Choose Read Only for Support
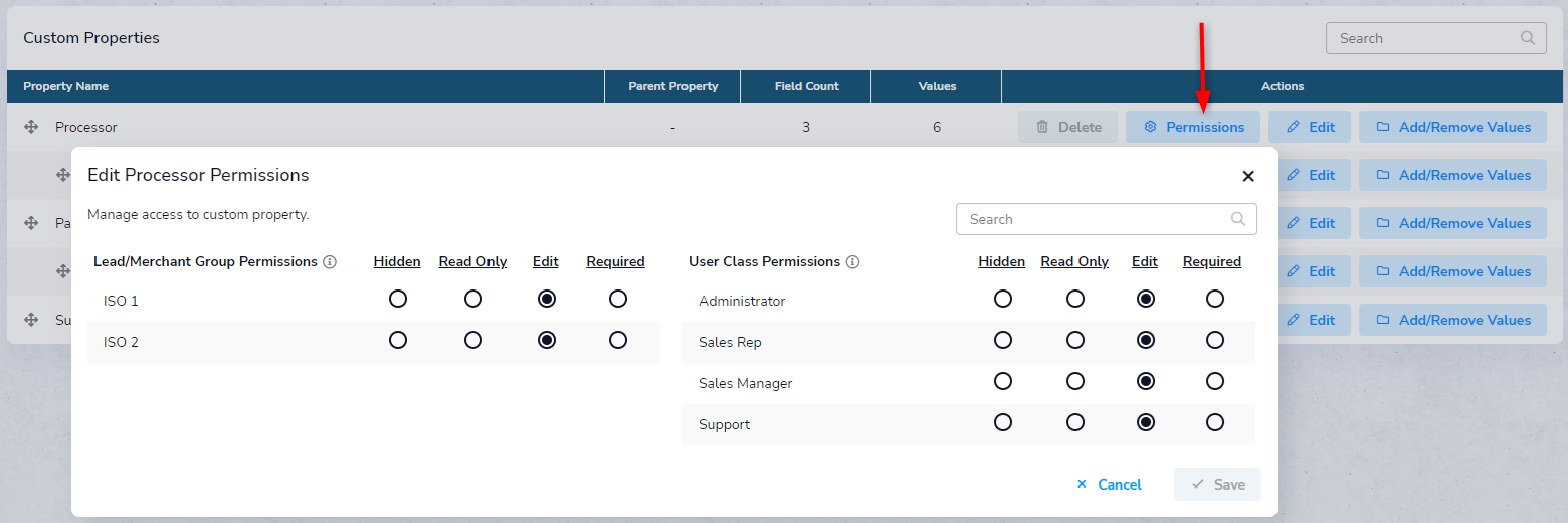 1075,422
